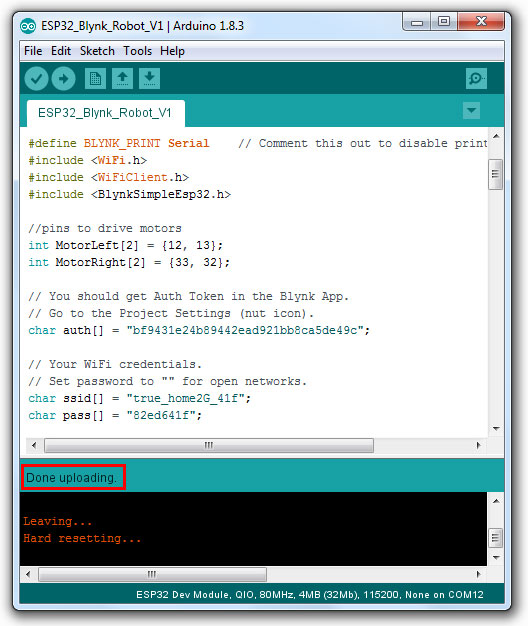The image size is (528, 626).
Task: Create a new sketch with New icon
Action: coord(95,78)
